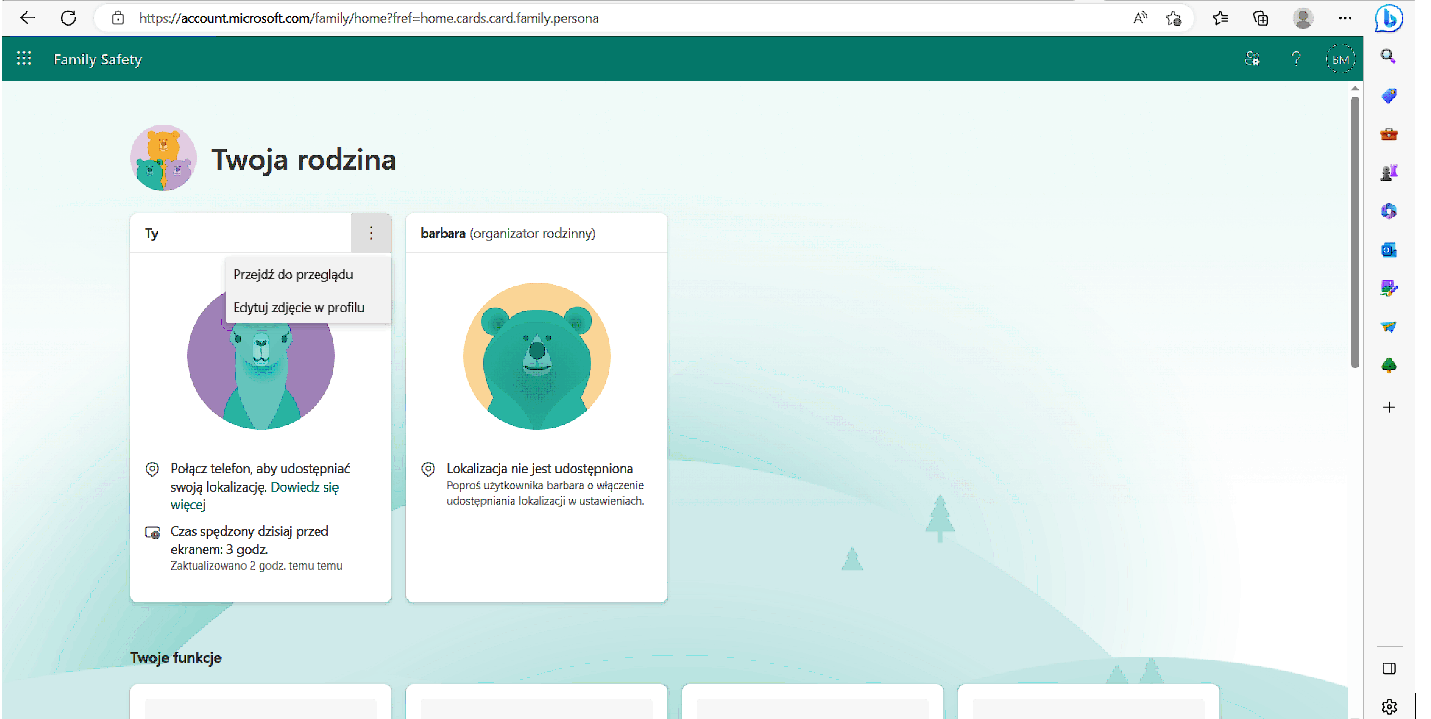Toggle sidebar visibility button
The width and height of the screenshot is (1431, 719).
[x=1388, y=669]
